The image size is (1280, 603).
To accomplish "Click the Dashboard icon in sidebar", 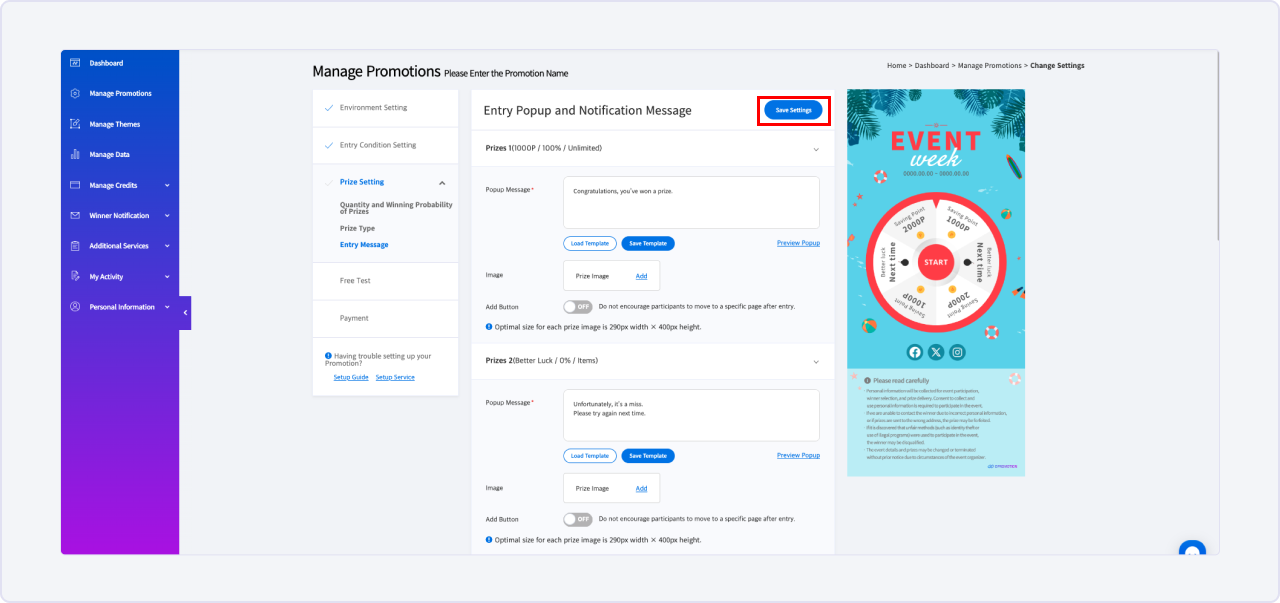I will click(75, 63).
